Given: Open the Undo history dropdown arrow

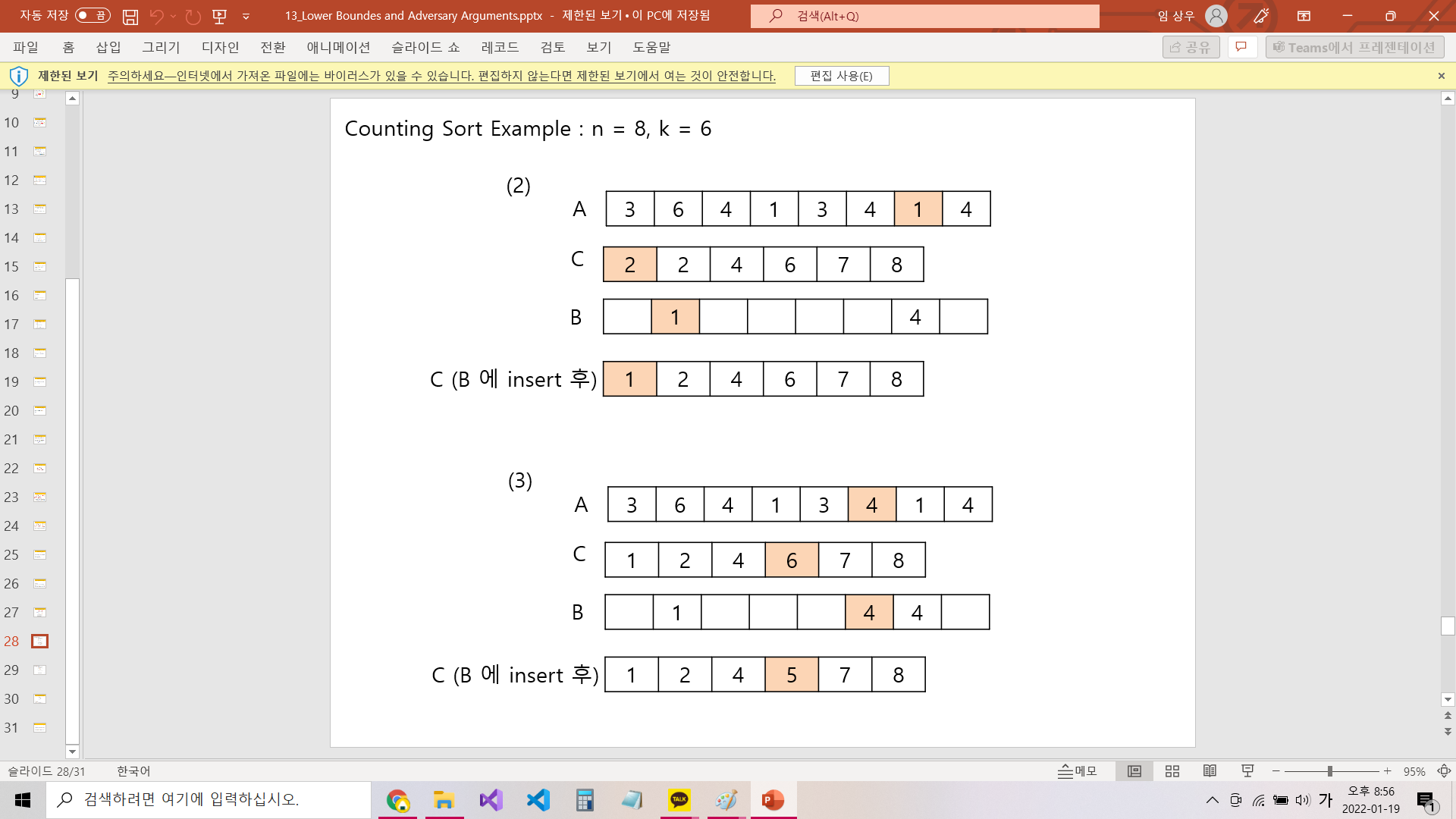Looking at the screenshot, I should pos(174,16).
